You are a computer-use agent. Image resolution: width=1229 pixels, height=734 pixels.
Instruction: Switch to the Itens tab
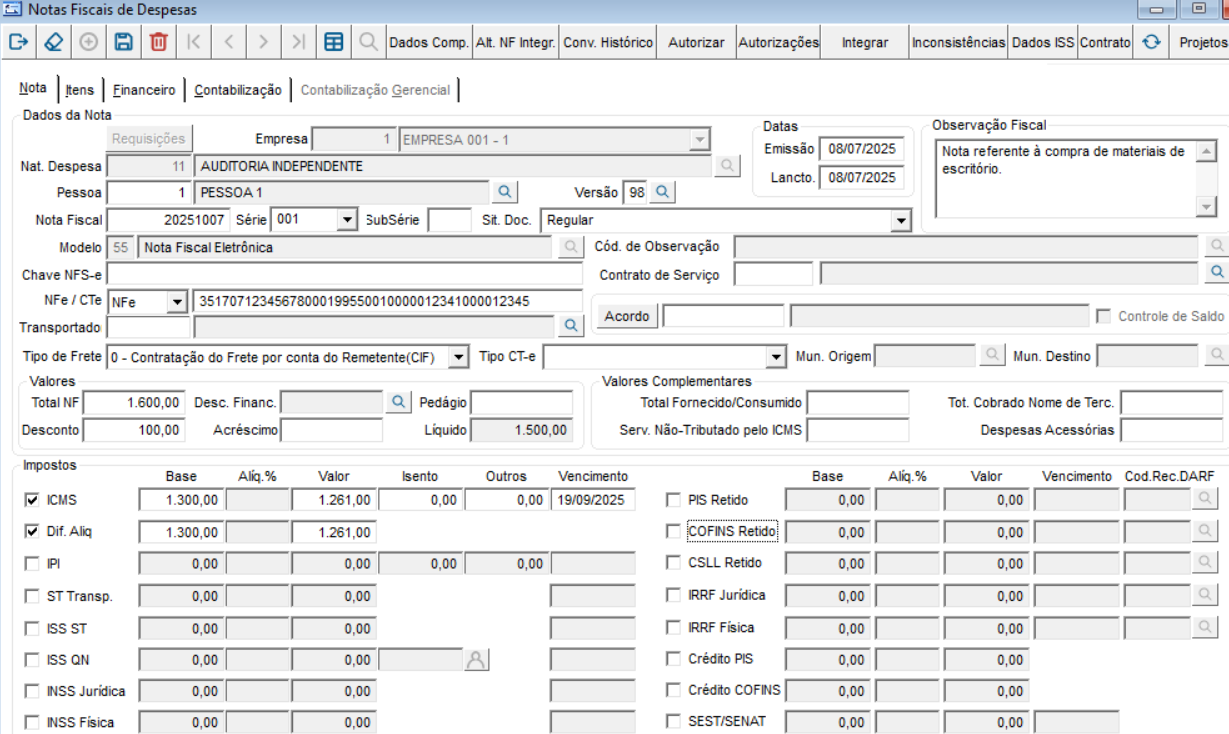click(80, 90)
